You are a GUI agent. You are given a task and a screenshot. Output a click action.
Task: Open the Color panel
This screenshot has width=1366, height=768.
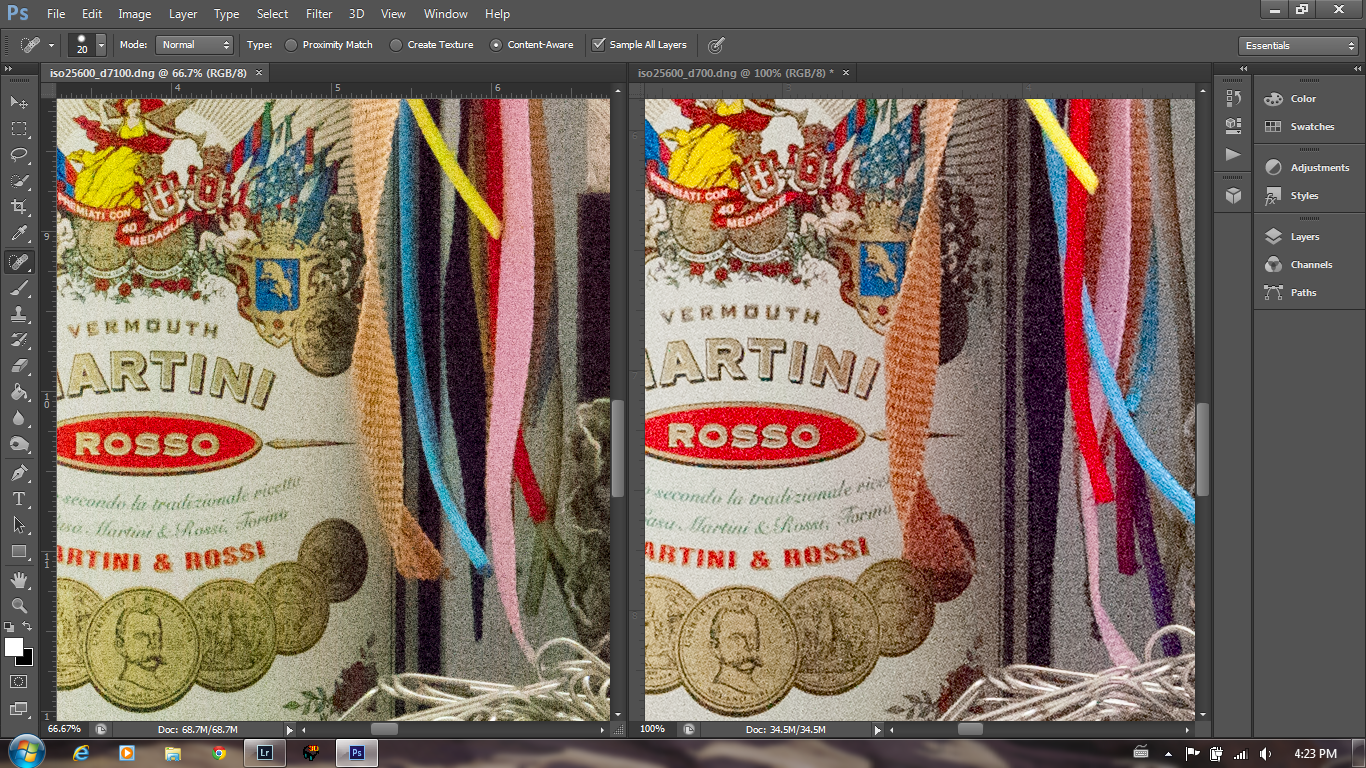pos(1303,99)
